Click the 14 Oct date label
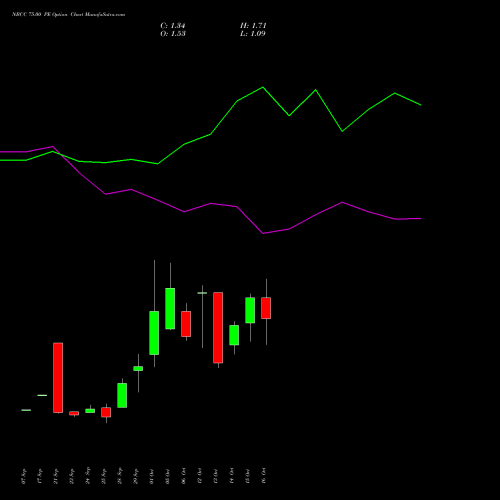This screenshot has width=500, height=500. pyautogui.click(x=232, y=476)
